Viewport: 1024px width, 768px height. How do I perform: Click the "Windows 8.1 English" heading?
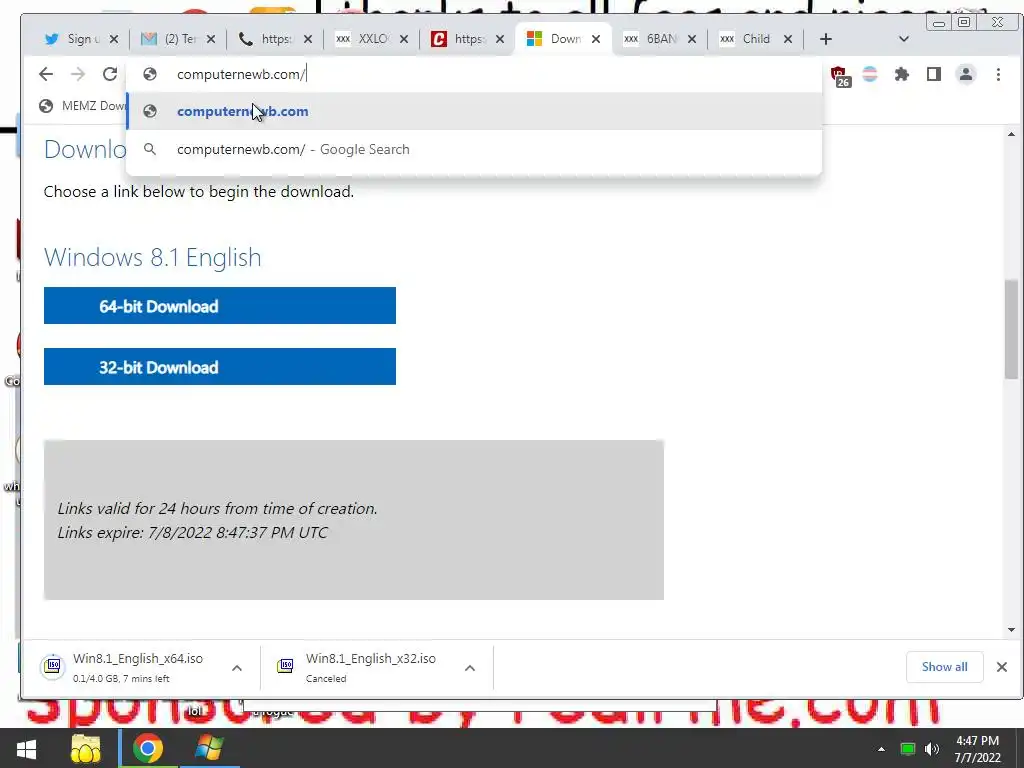click(x=152, y=257)
